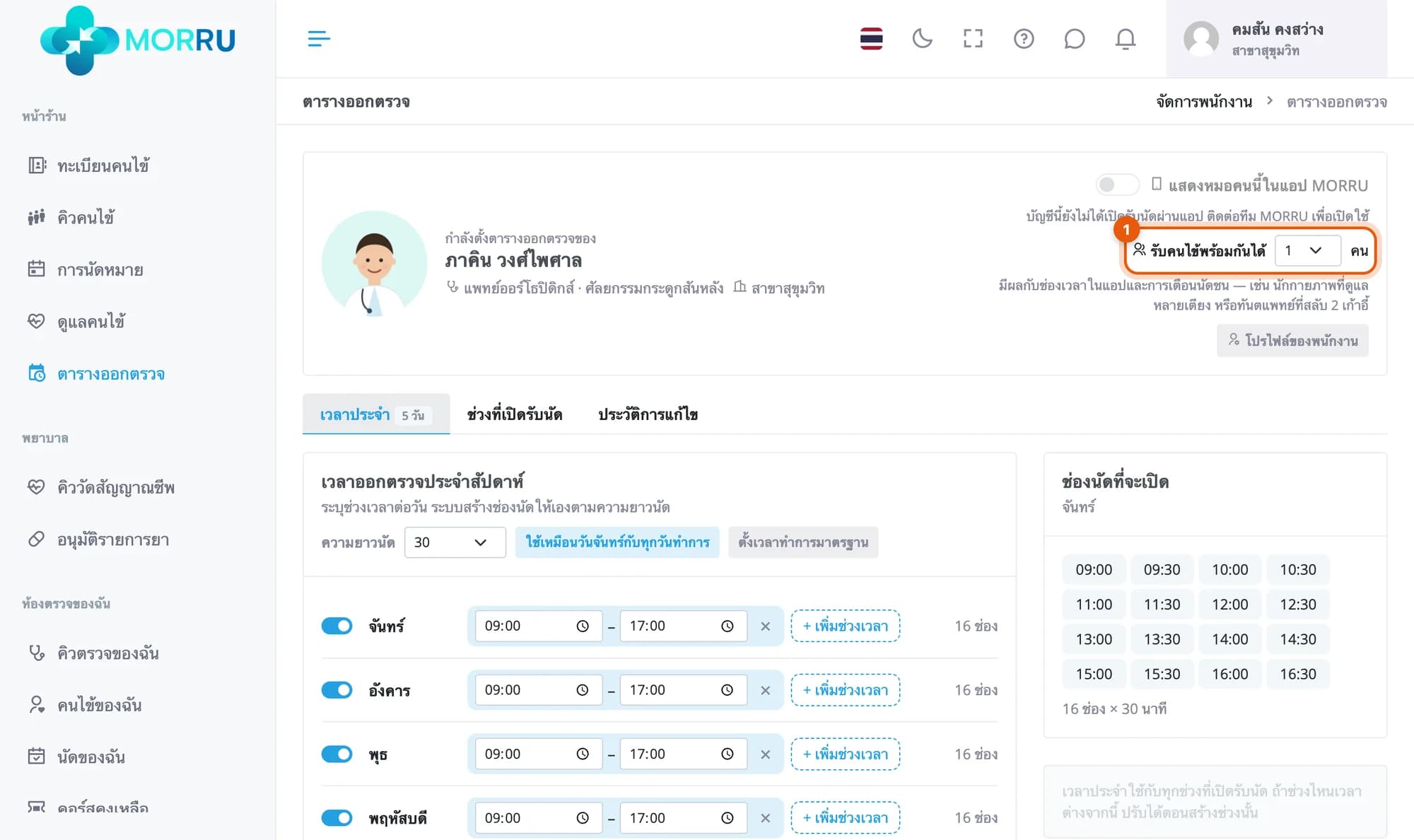Open clock picker for พฤหัสบดี start time
1414x840 pixels.
click(x=583, y=818)
